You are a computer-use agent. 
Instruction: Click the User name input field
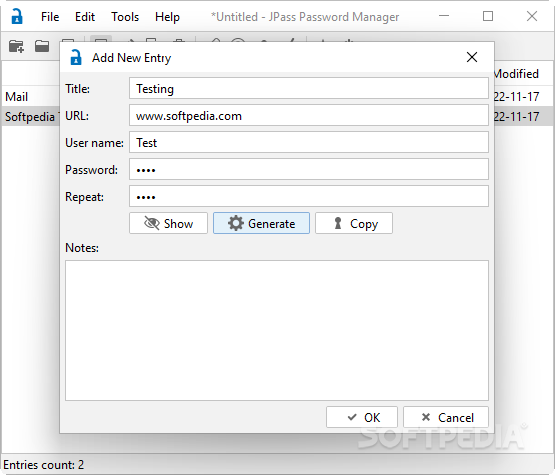[x=309, y=142]
